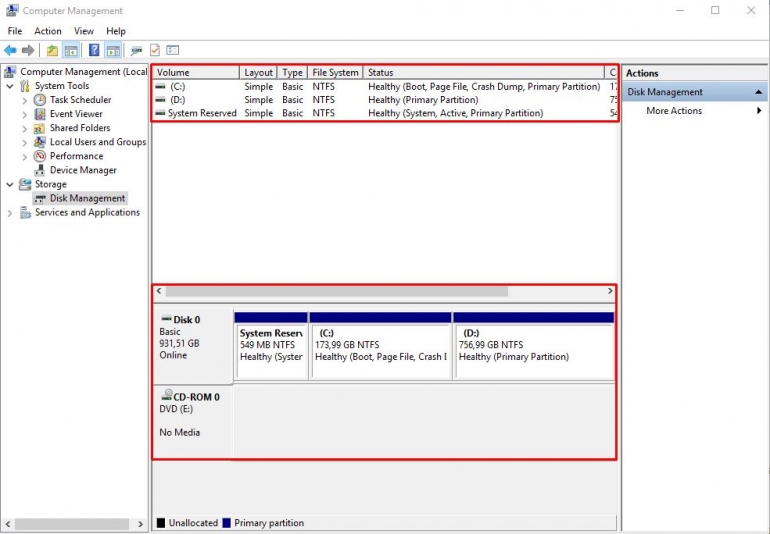Open the File menu
Viewport: 770px width, 534px height.
pyautogui.click(x=15, y=31)
